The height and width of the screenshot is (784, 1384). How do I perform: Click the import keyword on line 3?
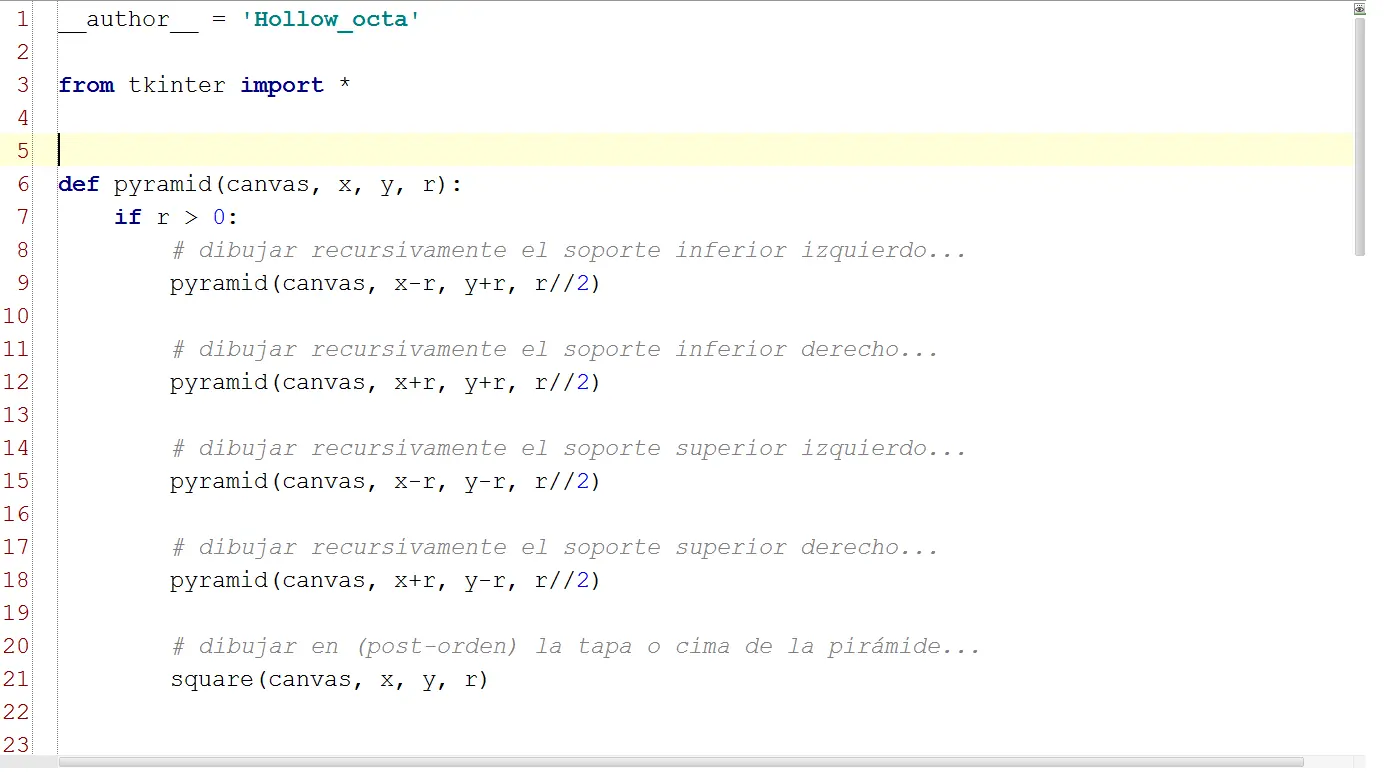click(x=282, y=85)
